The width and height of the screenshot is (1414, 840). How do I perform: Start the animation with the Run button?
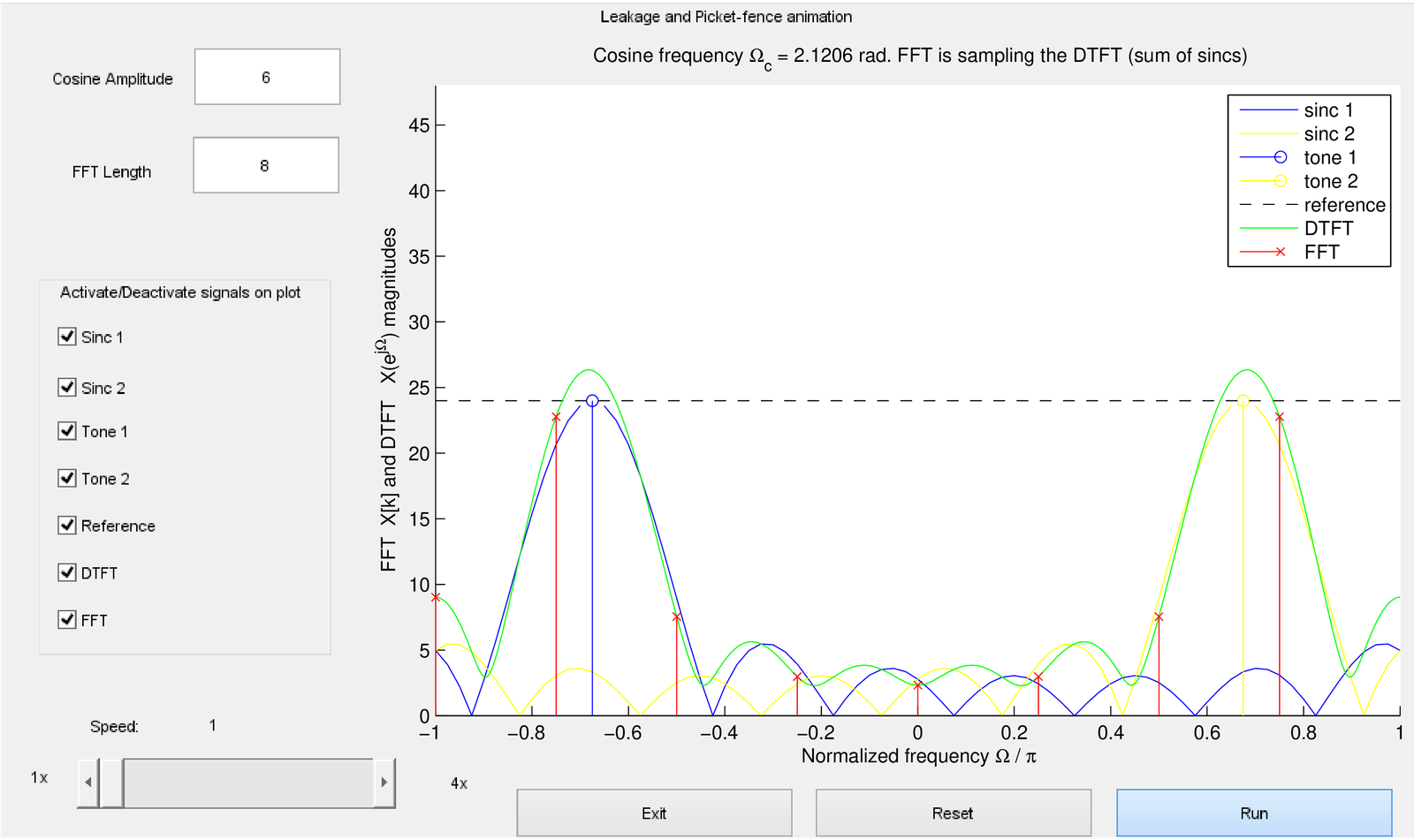[1253, 813]
